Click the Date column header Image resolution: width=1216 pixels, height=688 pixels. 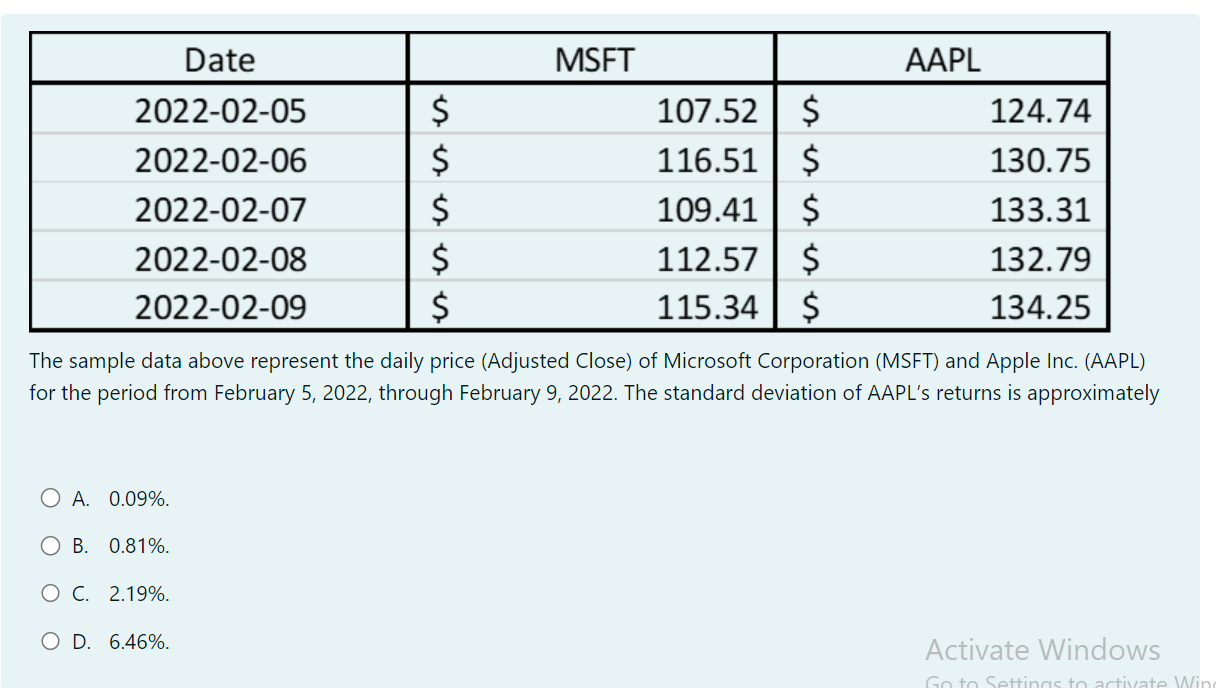[219, 59]
